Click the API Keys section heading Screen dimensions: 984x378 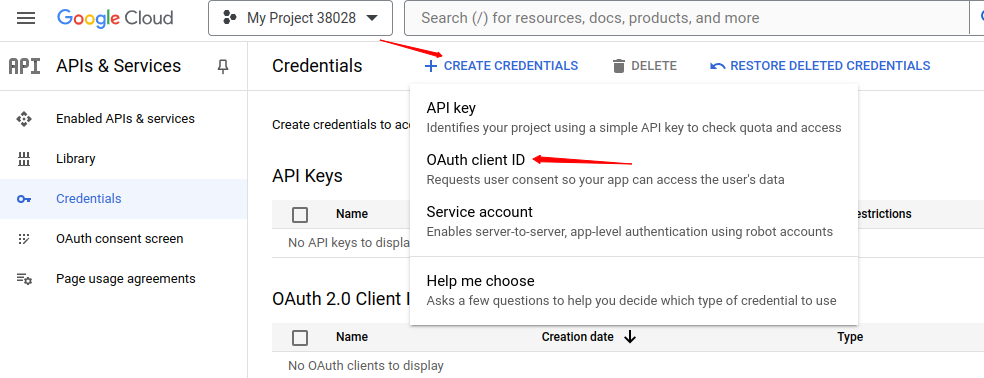[x=308, y=176]
